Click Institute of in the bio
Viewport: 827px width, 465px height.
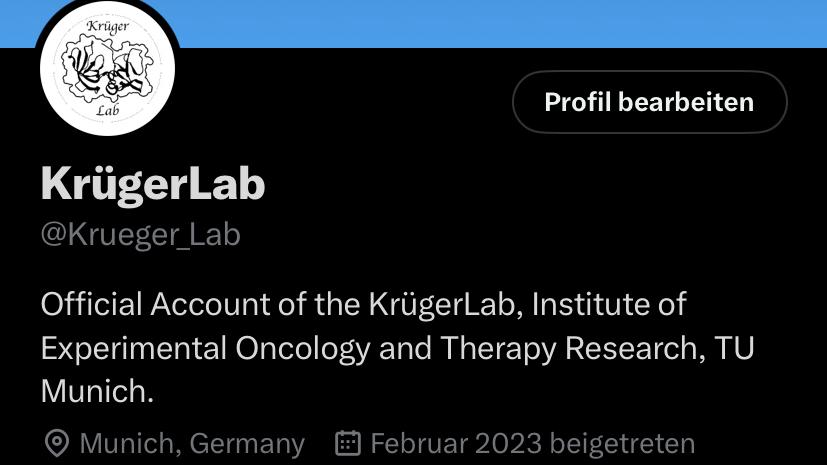609,304
